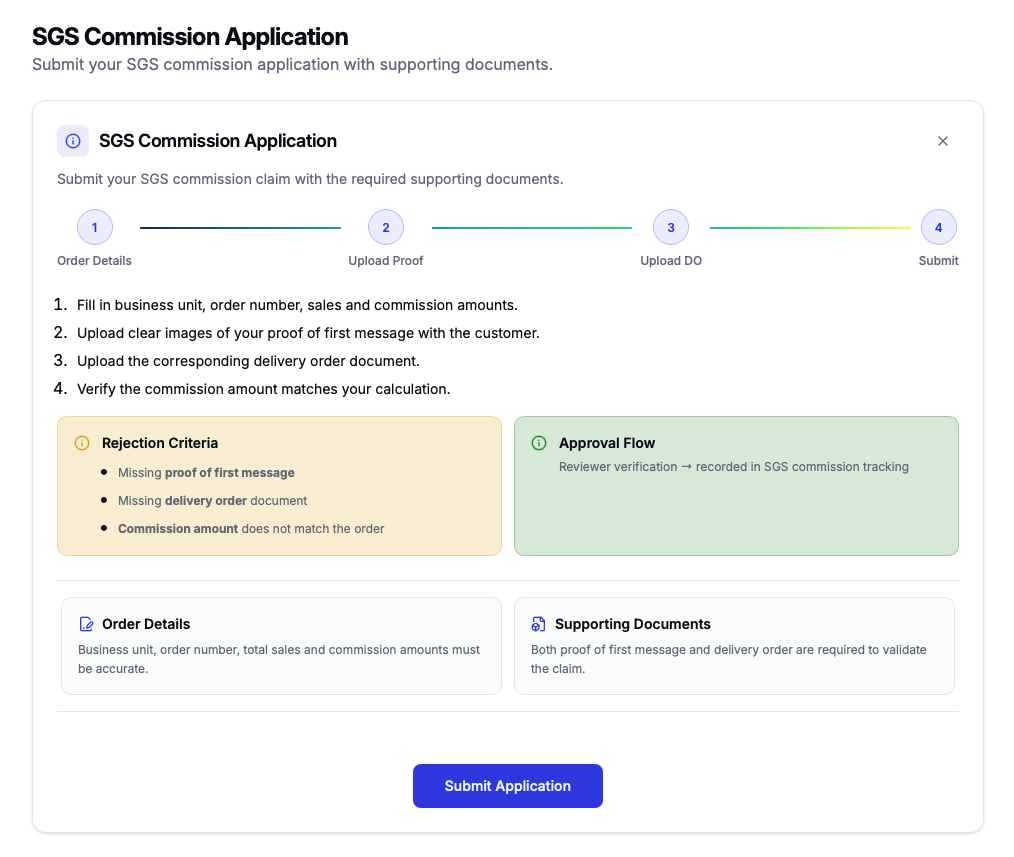Click 'Business unit, order number, total sales' description

(279, 659)
